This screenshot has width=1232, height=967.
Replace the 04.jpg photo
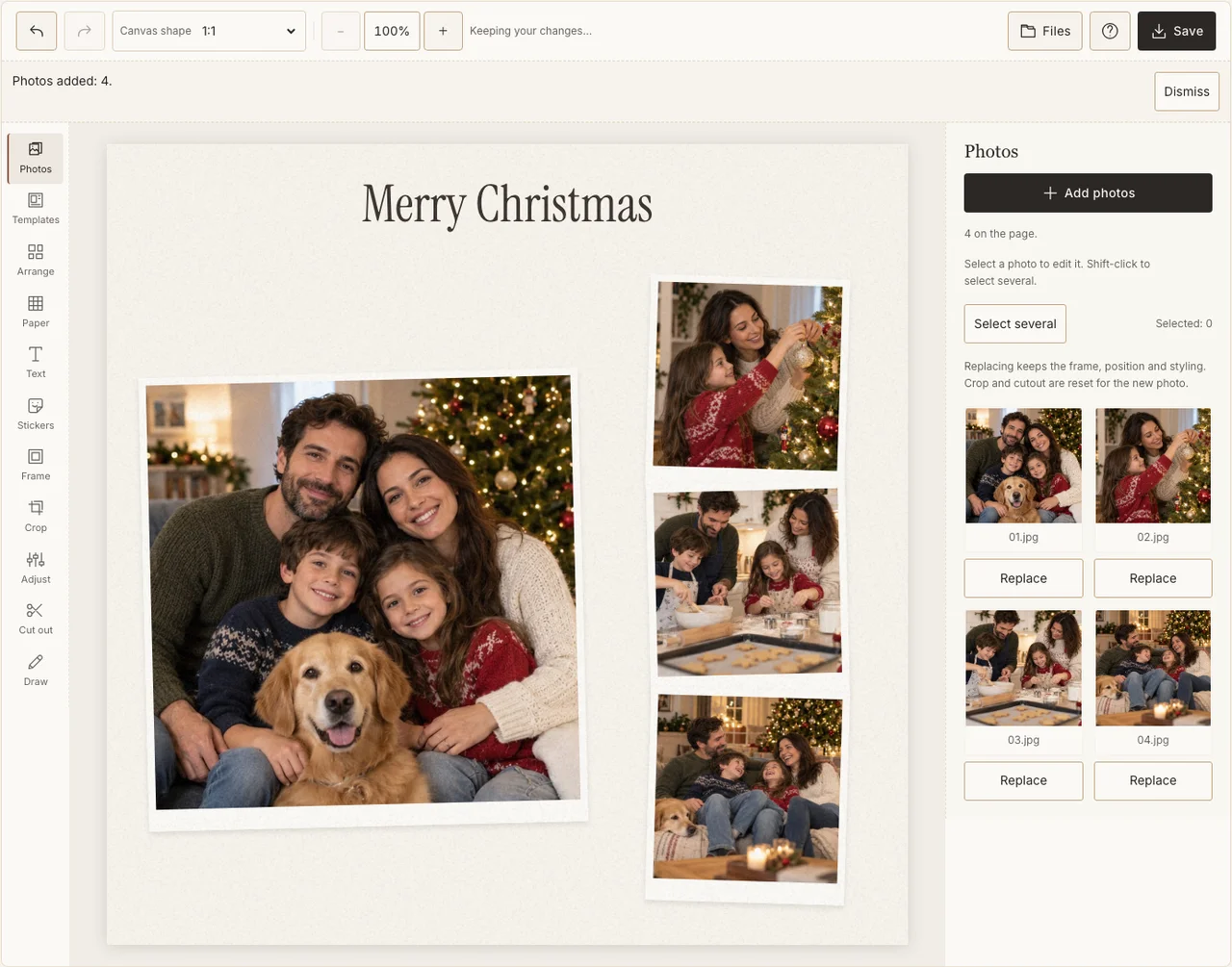point(1153,780)
